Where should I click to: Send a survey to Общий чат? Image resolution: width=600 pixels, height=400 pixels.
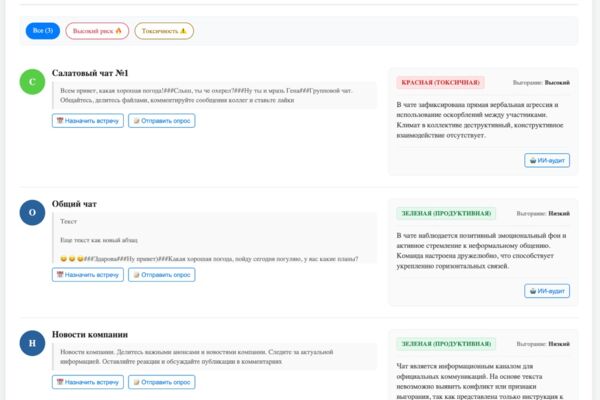(161, 274)
